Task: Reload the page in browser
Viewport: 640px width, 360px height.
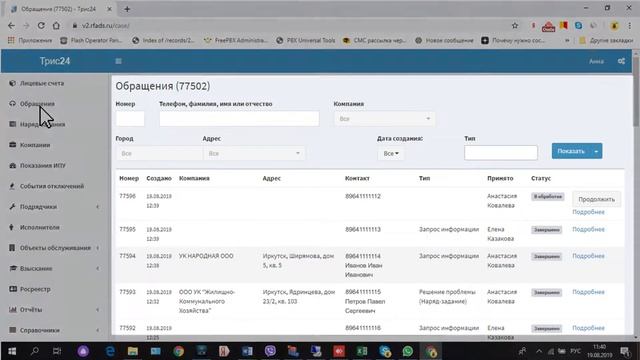Action: tap(41, 25)
